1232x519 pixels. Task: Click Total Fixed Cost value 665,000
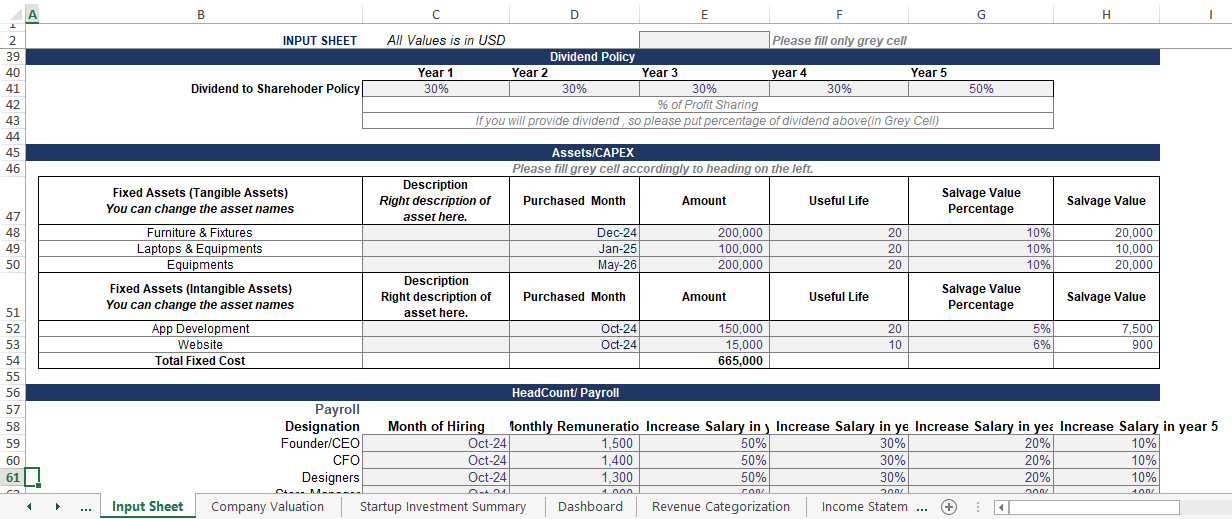(x=704, y=361)
